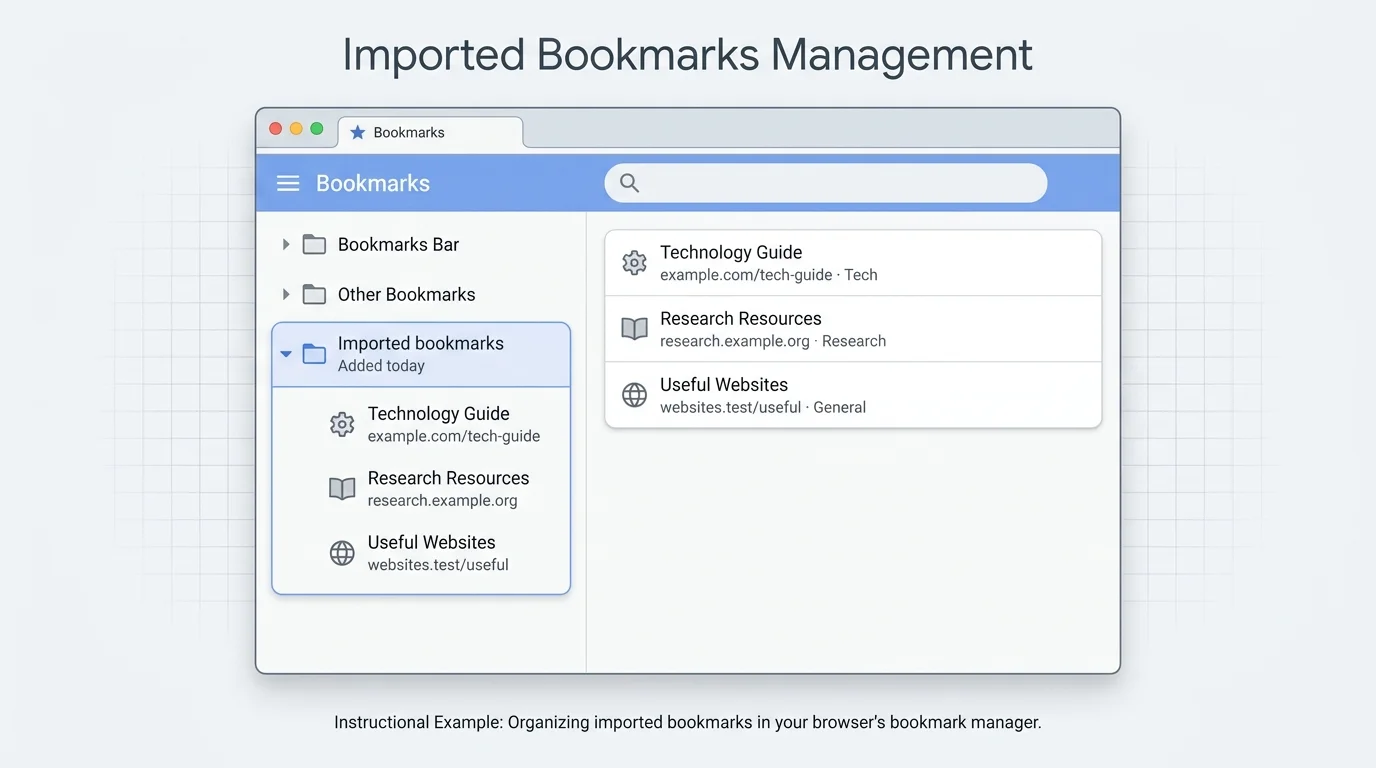Click the Other Bookmarks folder icon
The width and height of the screenshot is (1376, 768).
[x=315, y=294]
